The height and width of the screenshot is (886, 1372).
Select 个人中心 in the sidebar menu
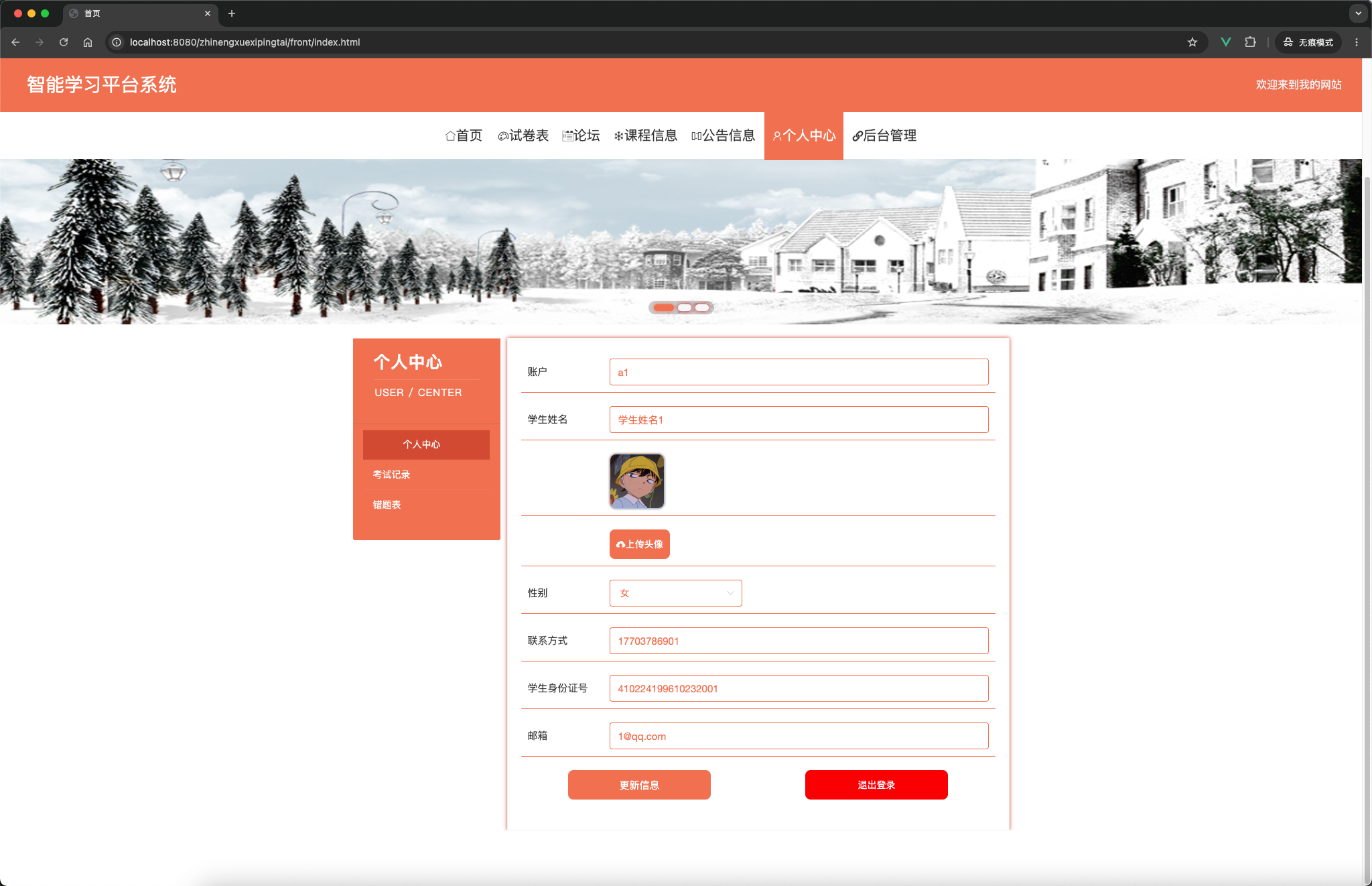426,445
